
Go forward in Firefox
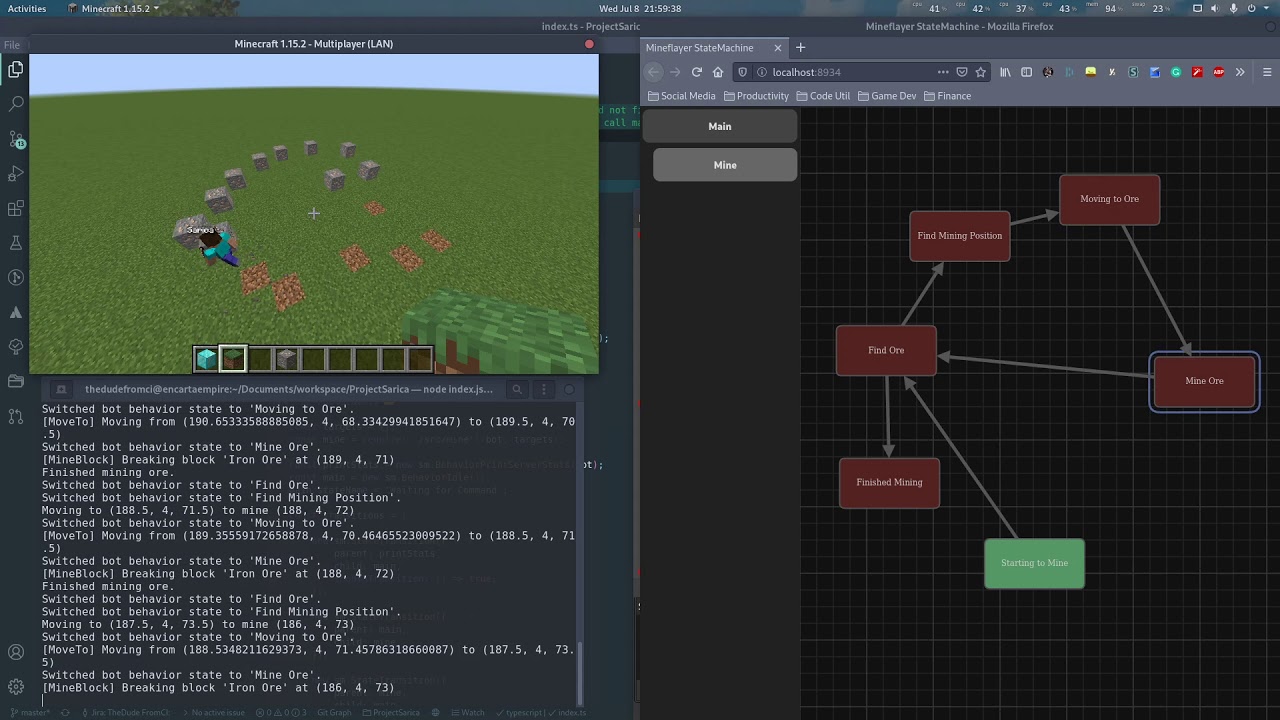click(675, 72)
